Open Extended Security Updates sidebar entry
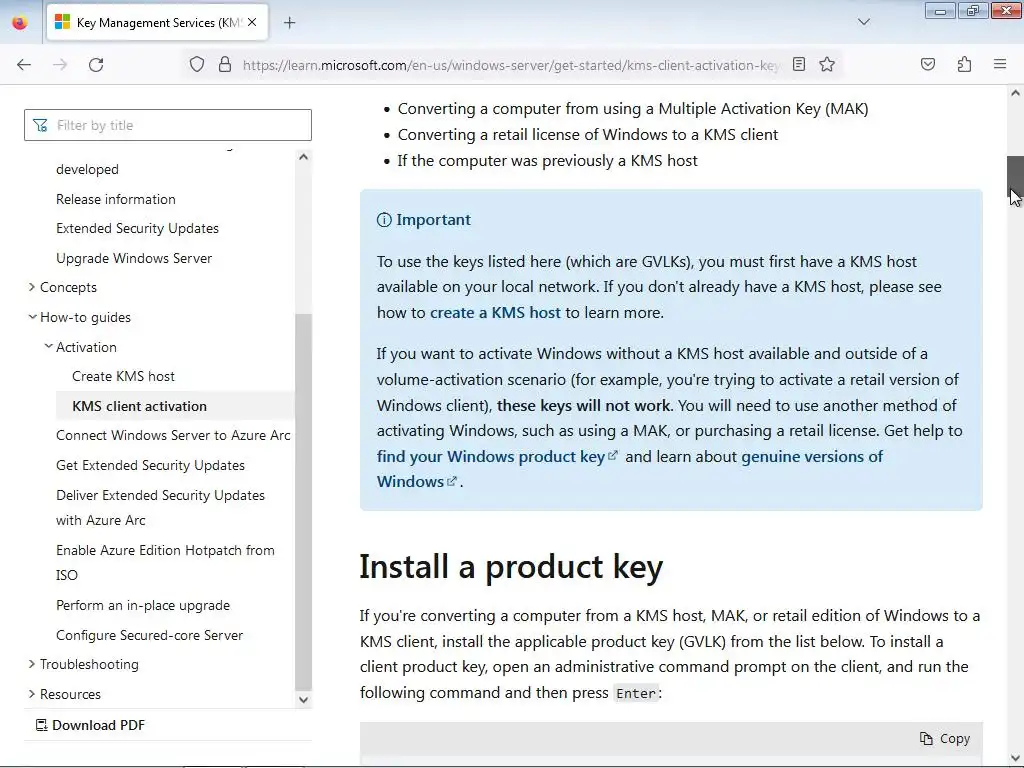Screen dimensions: 1024x768 click(x=137, y=229)
